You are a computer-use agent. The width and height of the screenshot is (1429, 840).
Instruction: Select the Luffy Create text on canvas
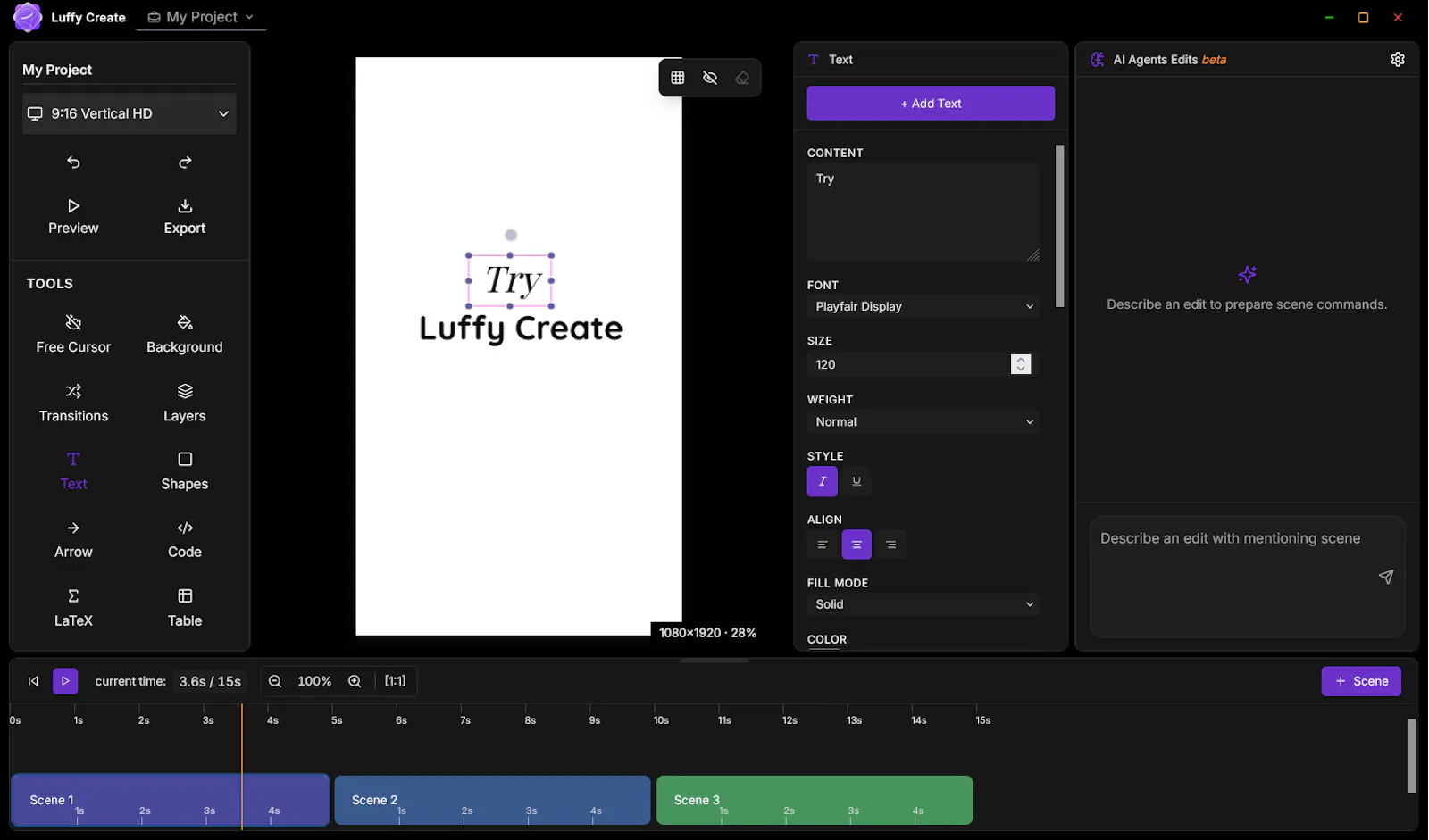(521, 329)
